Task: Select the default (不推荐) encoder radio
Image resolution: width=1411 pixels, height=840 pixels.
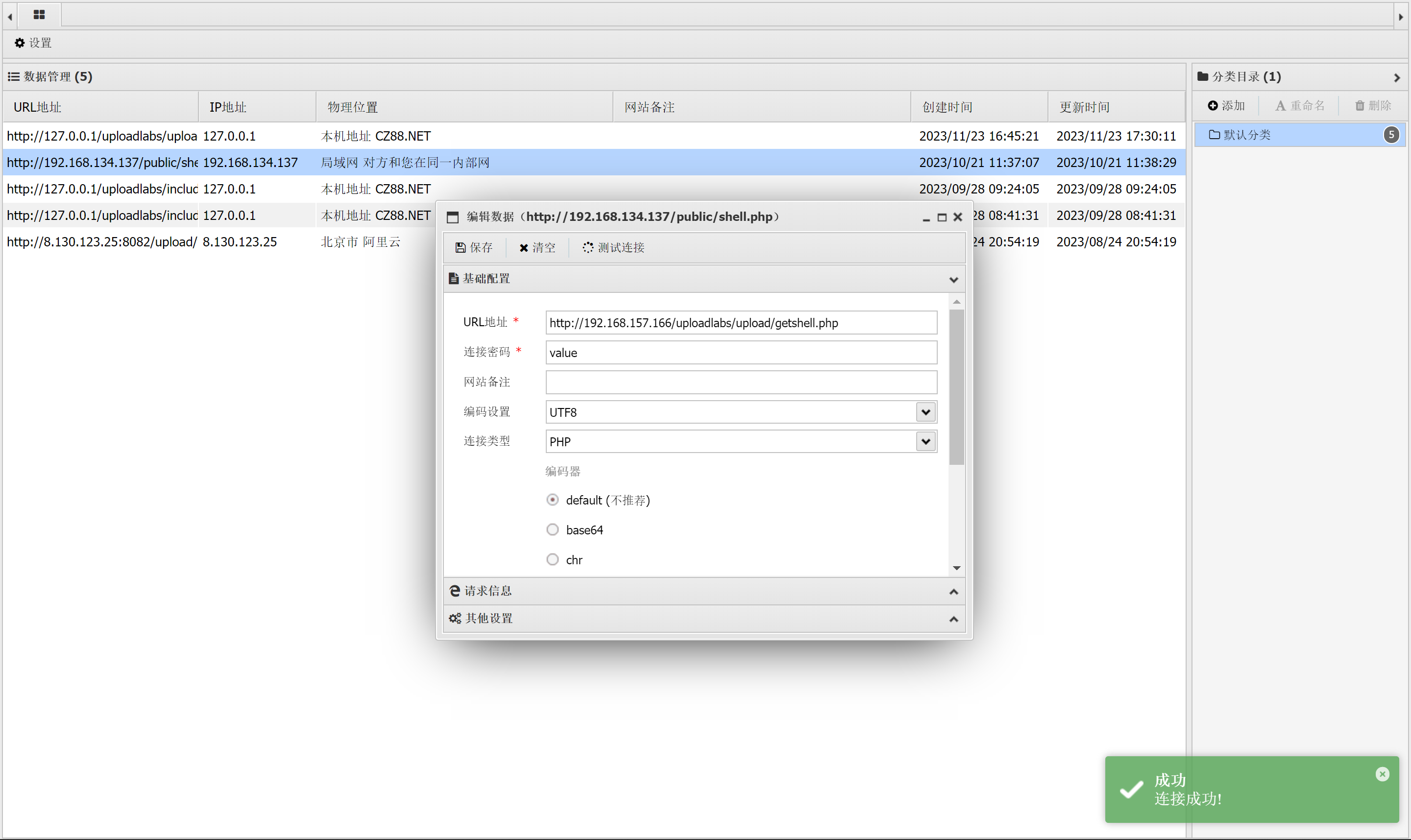Action: tap(553, 500)
